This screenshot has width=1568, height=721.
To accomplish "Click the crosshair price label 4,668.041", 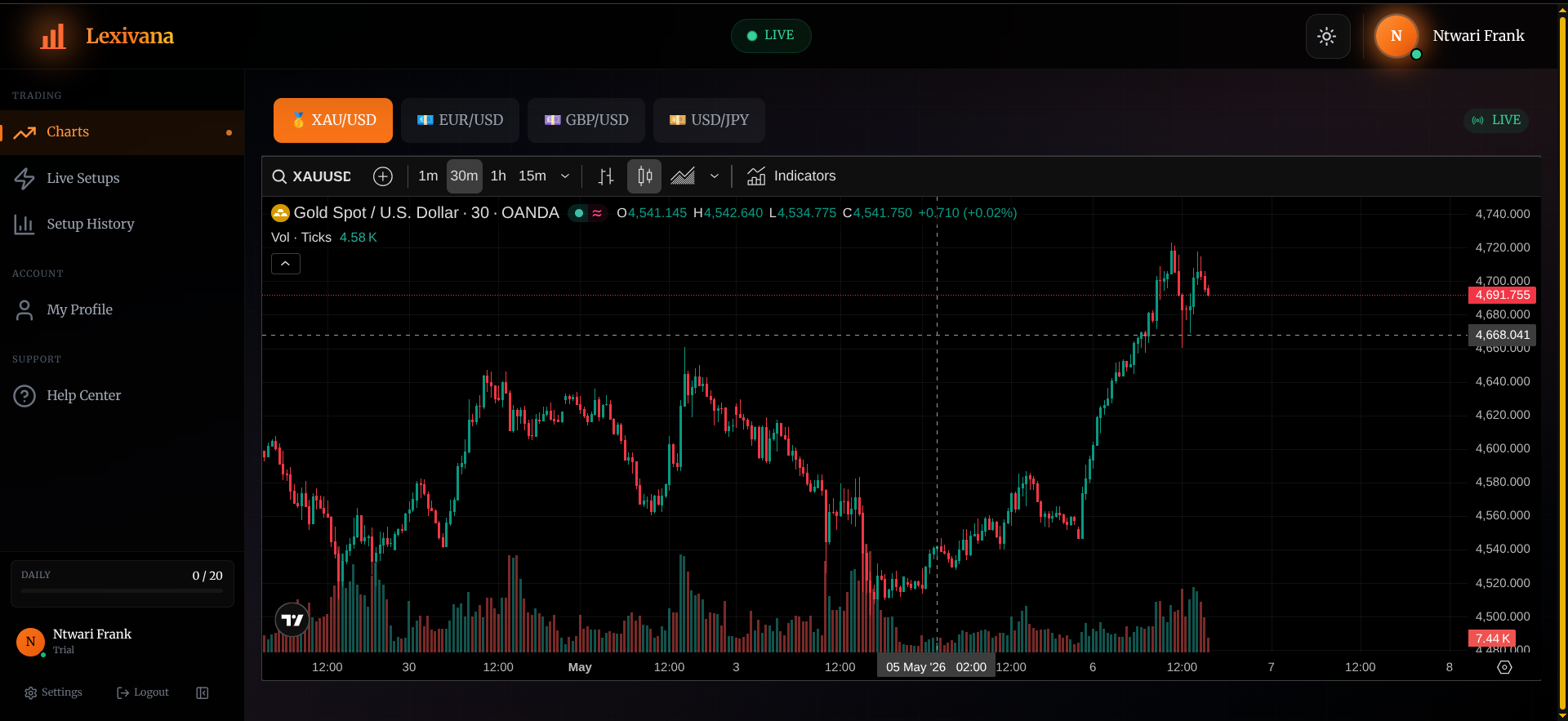I will click(1502, 335).
